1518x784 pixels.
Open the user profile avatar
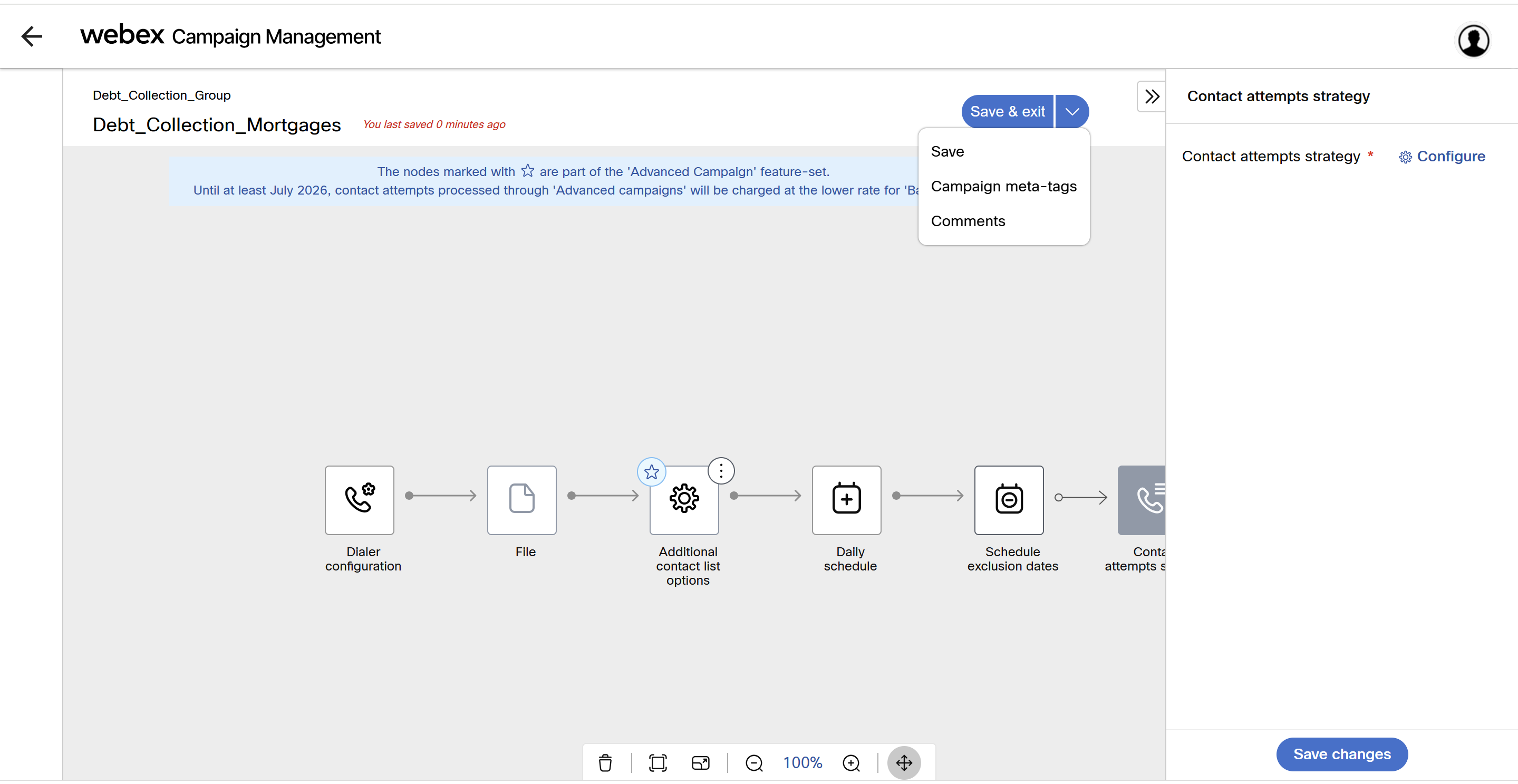1473,41
